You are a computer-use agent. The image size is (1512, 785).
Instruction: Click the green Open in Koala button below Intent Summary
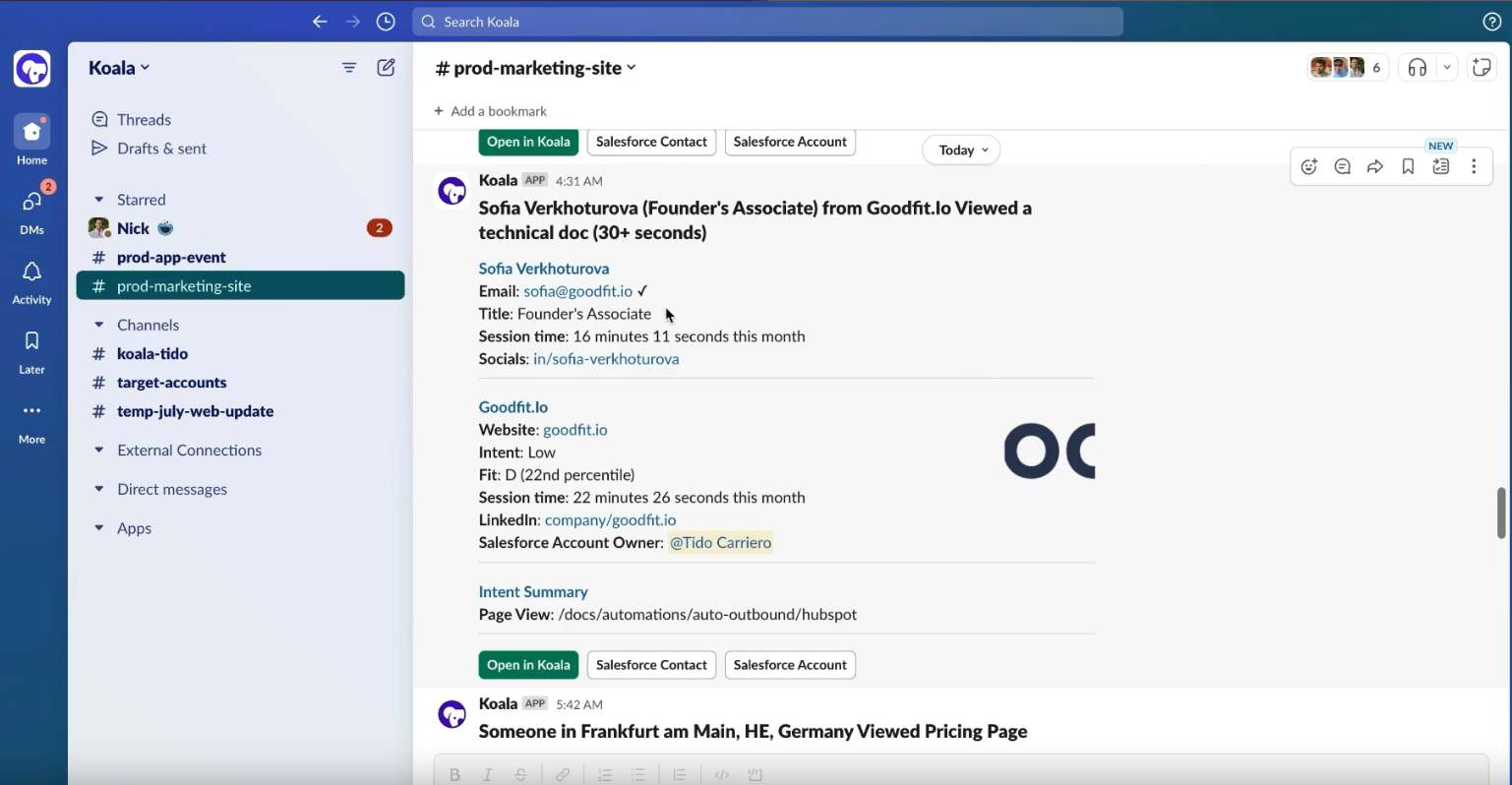pos(528,665)
